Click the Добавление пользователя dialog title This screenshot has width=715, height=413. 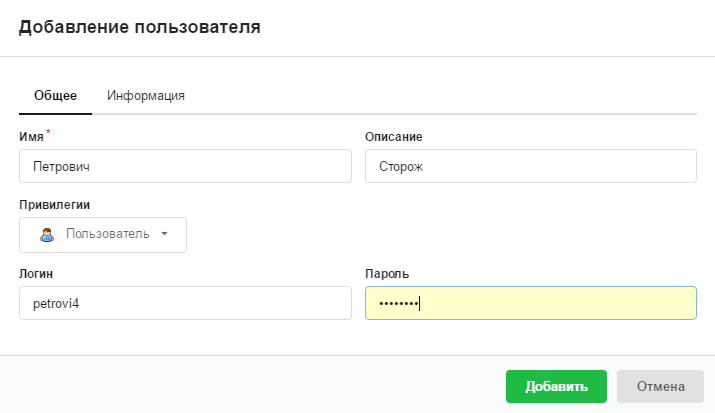click(x=139, y=28)
